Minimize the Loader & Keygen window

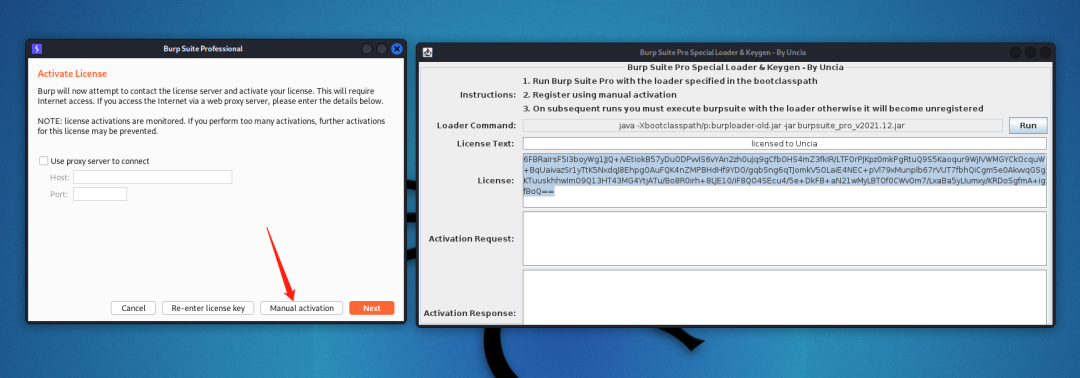coord(1015,52)
